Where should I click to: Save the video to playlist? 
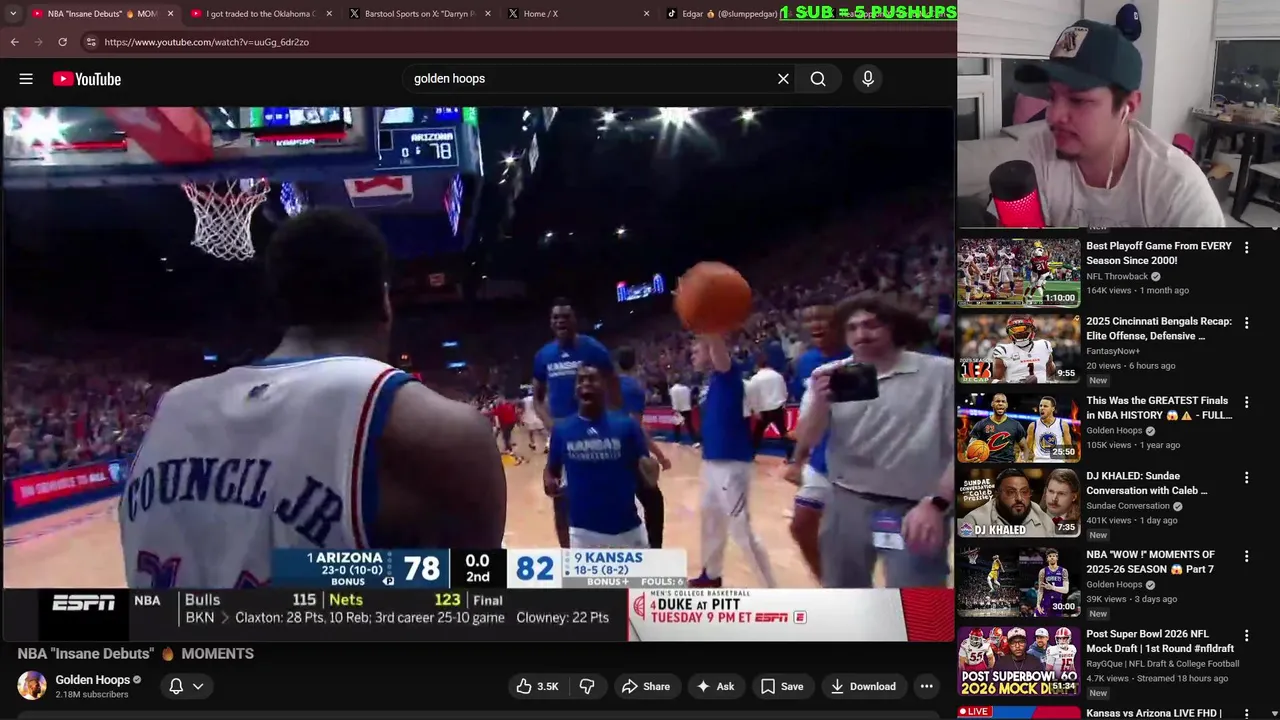pos(782,686)
